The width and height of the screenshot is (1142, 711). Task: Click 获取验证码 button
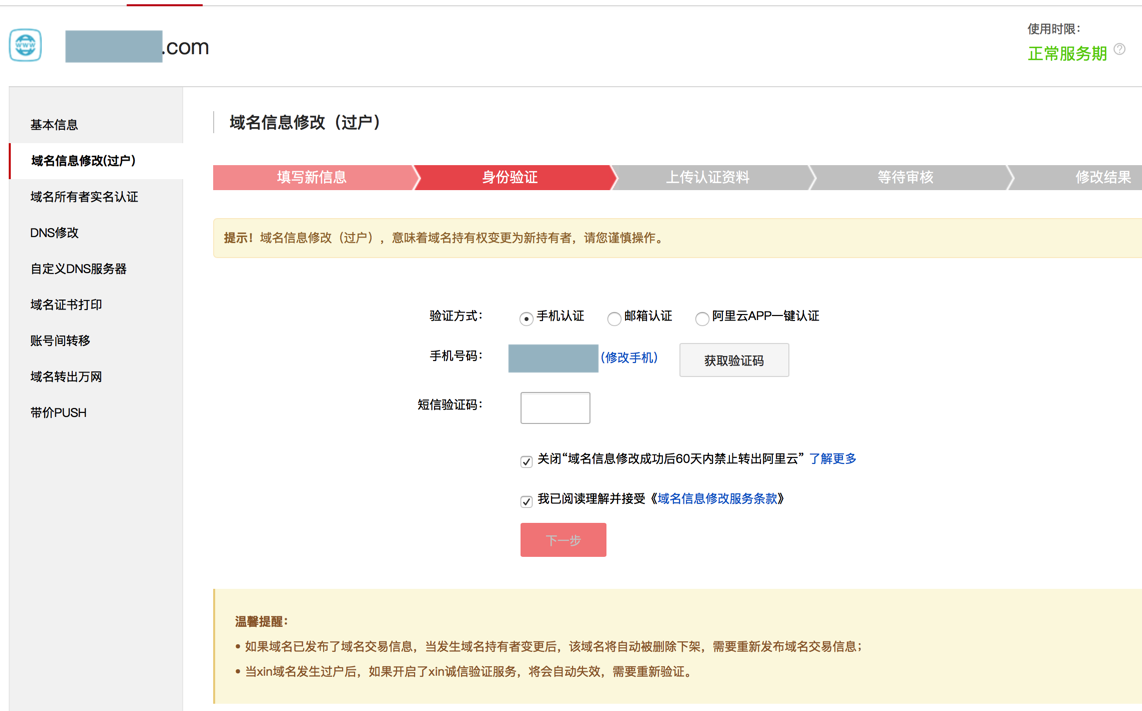click(x=734, y=360)
